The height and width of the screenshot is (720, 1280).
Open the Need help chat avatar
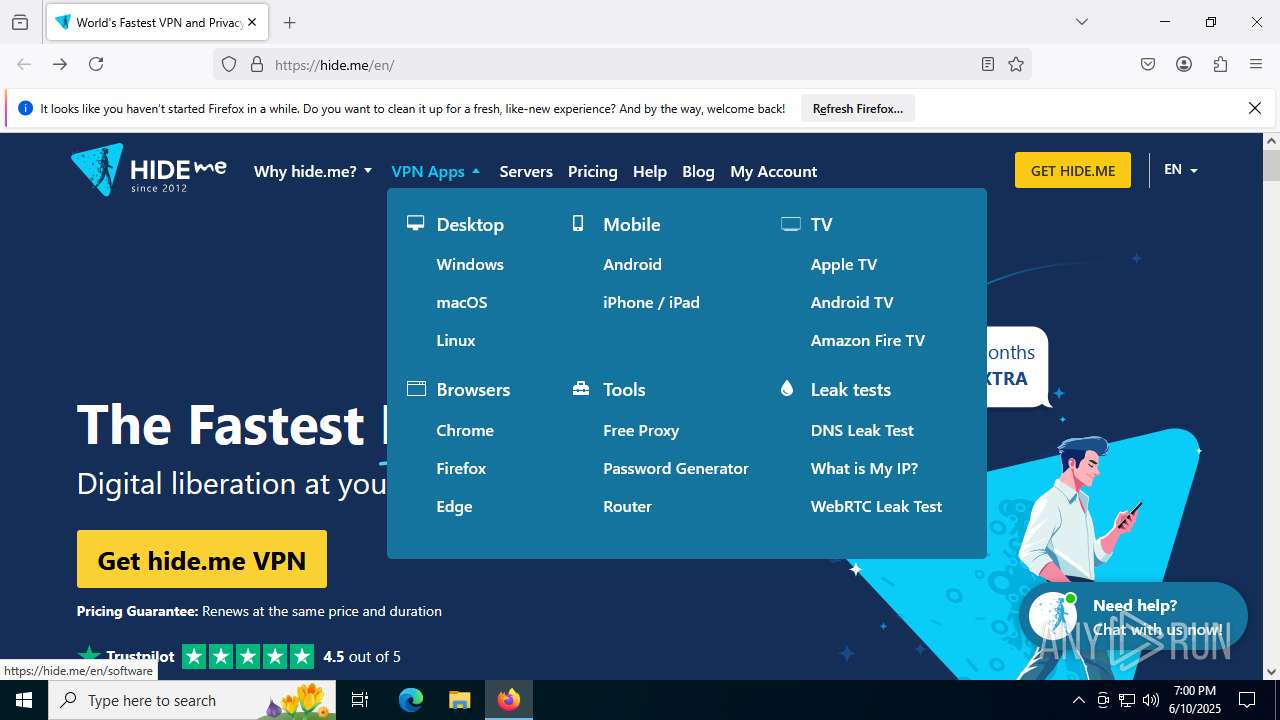point(1053,616)
